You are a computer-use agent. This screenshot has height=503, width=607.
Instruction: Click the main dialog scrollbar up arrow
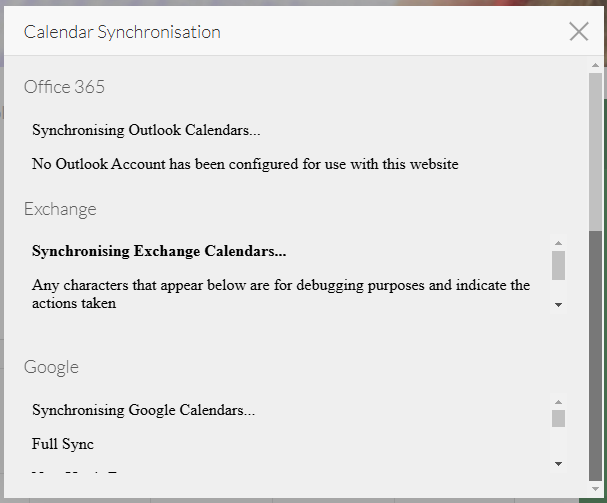coord(595,64)
